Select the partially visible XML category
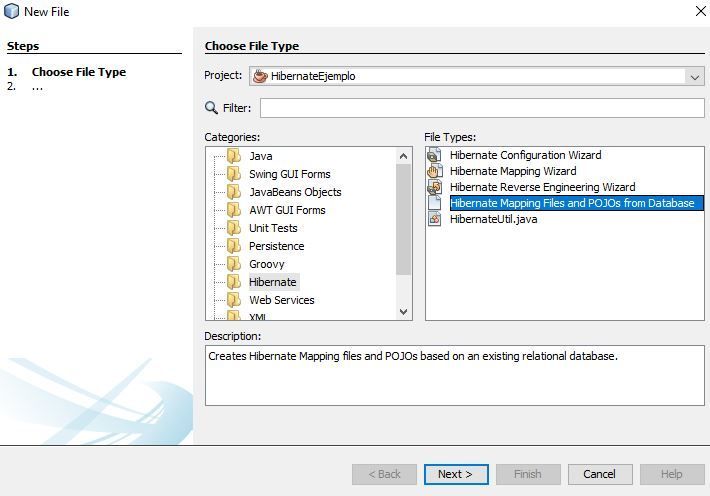The image size is (710, 496). 258,316
